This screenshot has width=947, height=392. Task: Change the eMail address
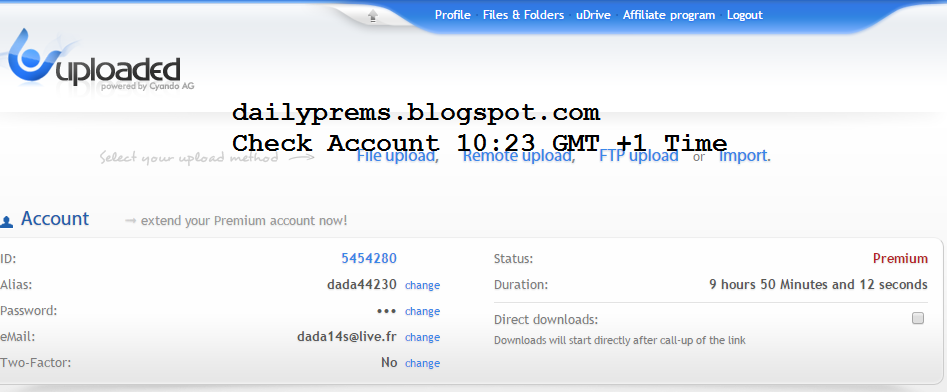[x=422, y=337]
